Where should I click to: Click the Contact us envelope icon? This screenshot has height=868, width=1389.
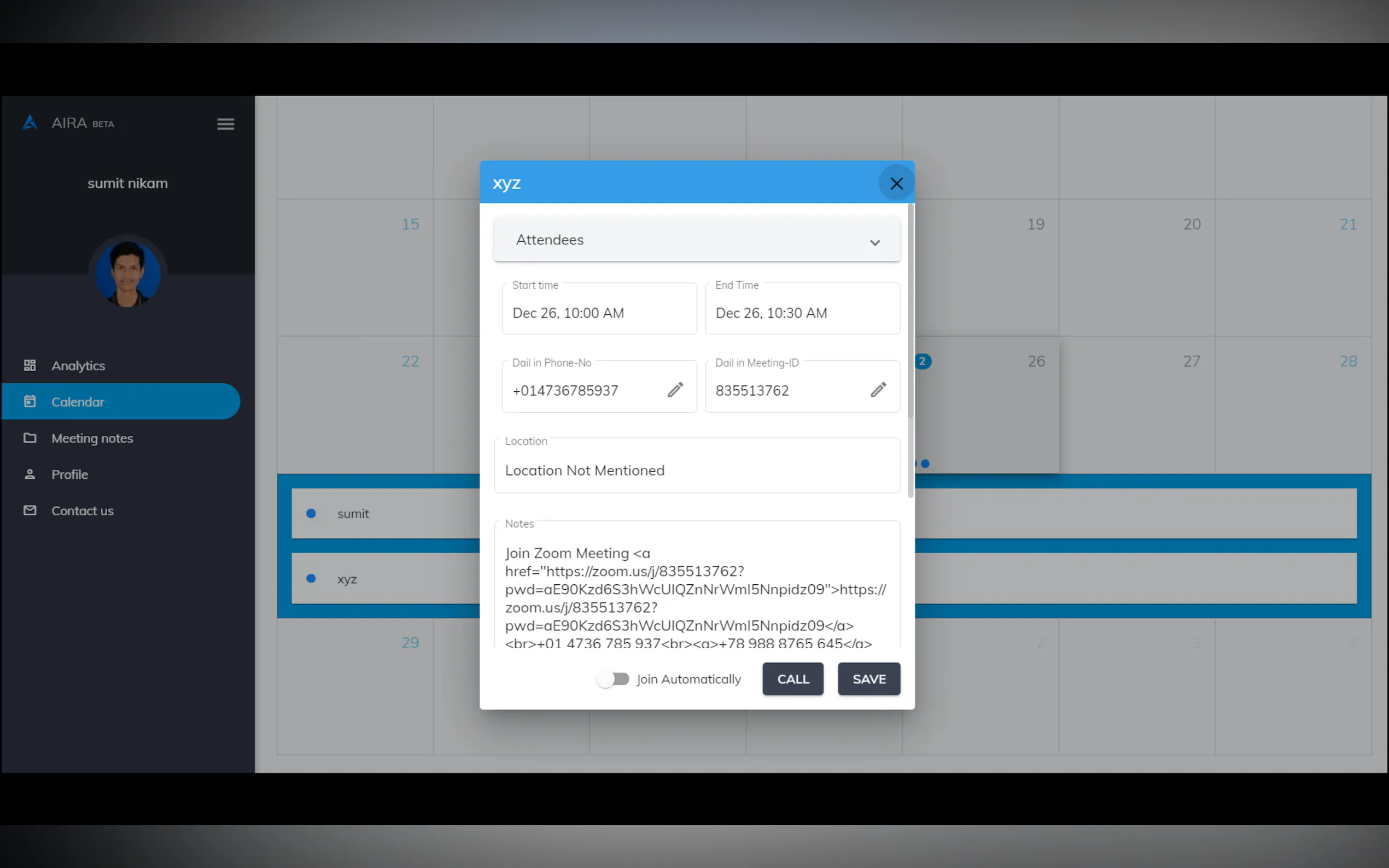[x=30, y=511]
